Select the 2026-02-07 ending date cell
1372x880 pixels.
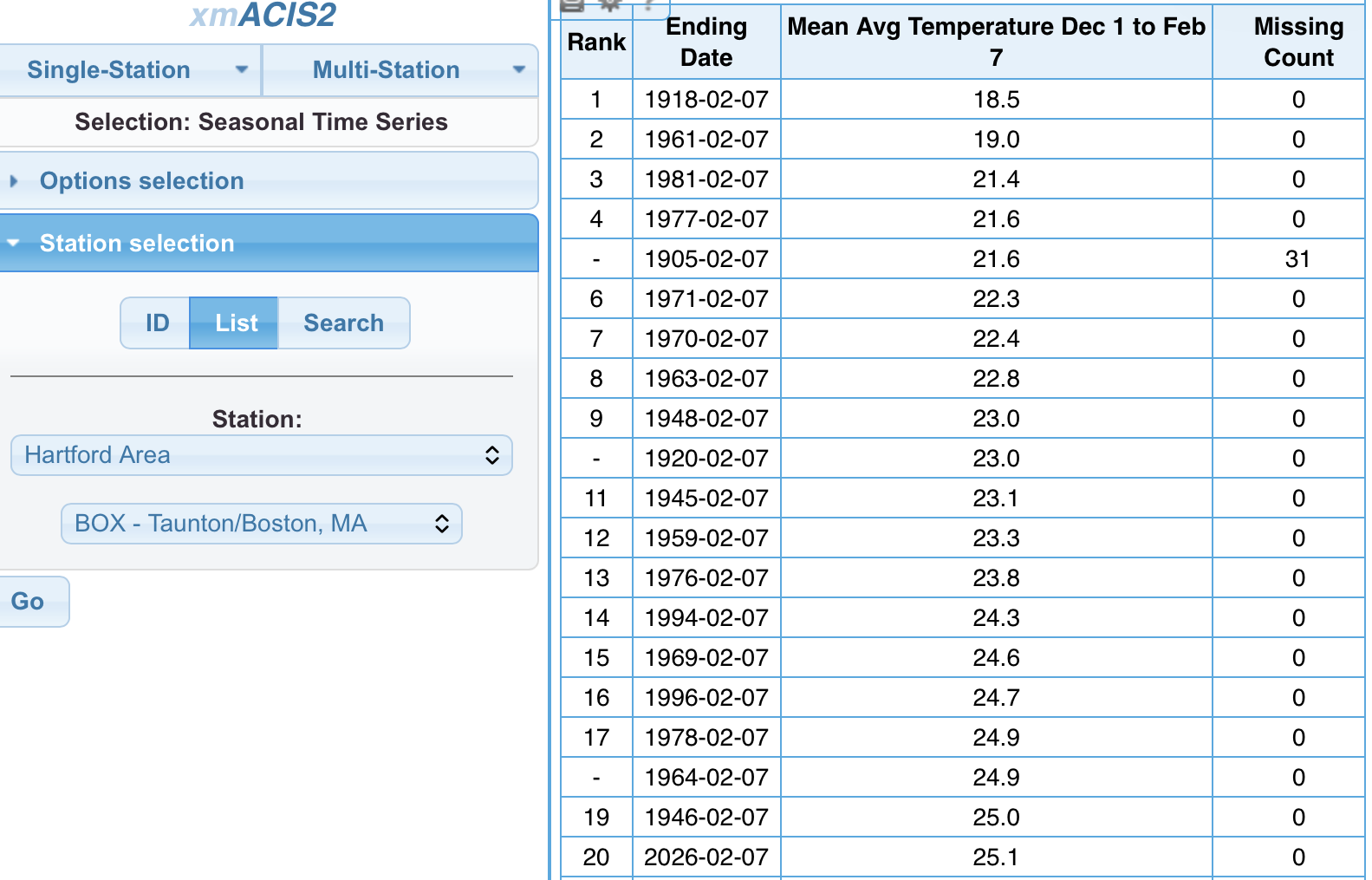[x=706, y=857]
